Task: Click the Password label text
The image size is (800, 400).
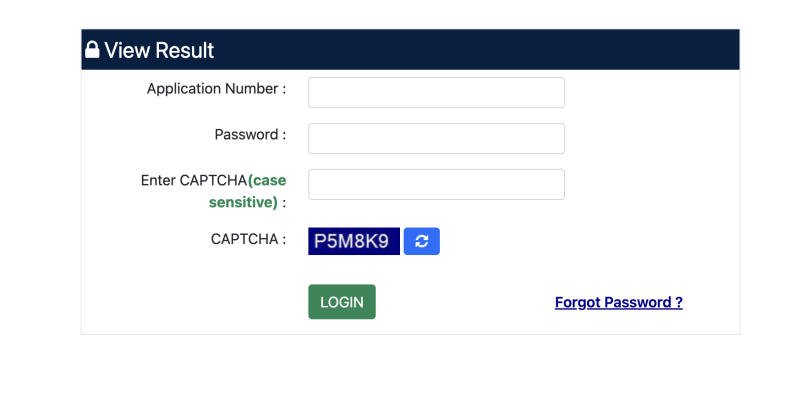Action: tap(250, 134)
